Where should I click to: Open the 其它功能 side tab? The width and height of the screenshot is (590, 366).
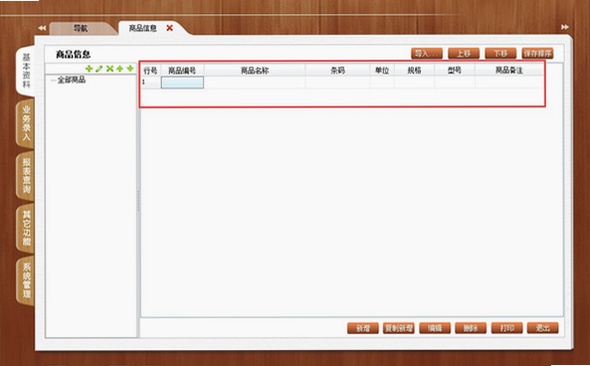click(x=26, y=228)
